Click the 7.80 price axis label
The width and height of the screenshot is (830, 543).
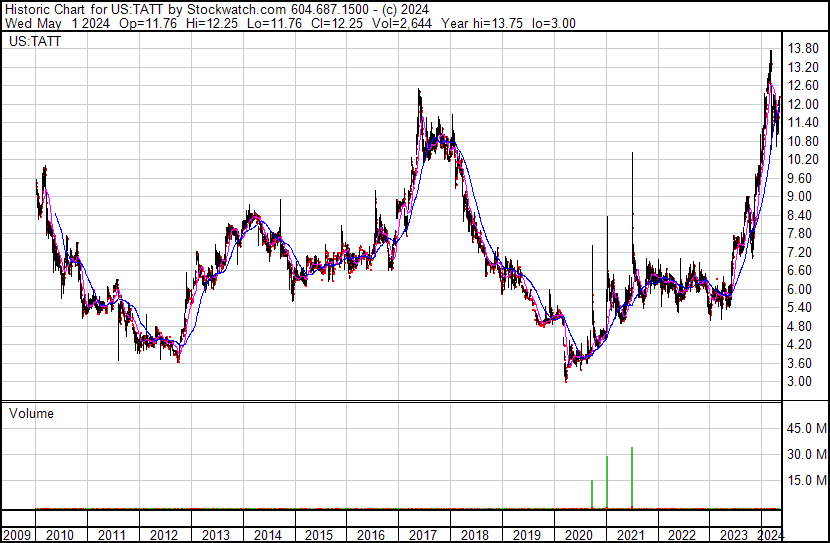(800, 233)
